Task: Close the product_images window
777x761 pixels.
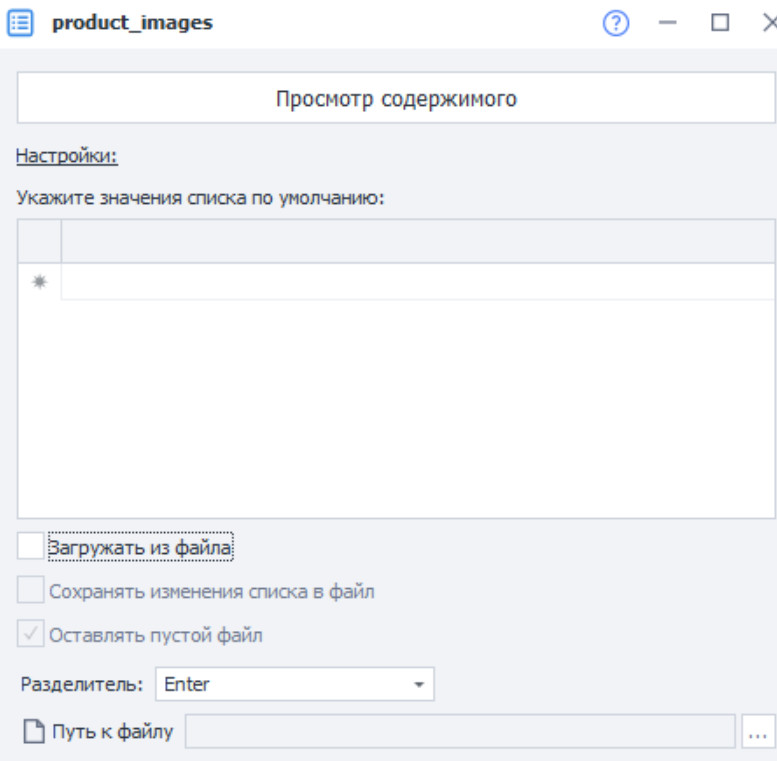Action: click(x=768, y=23)
